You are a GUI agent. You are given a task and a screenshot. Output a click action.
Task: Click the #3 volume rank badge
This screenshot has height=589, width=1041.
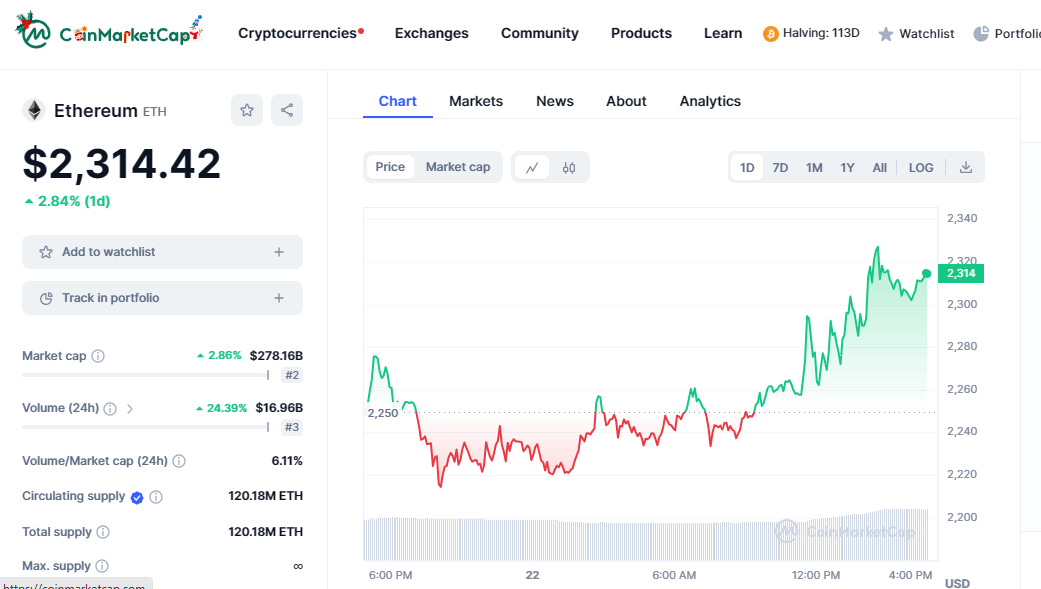292,427
